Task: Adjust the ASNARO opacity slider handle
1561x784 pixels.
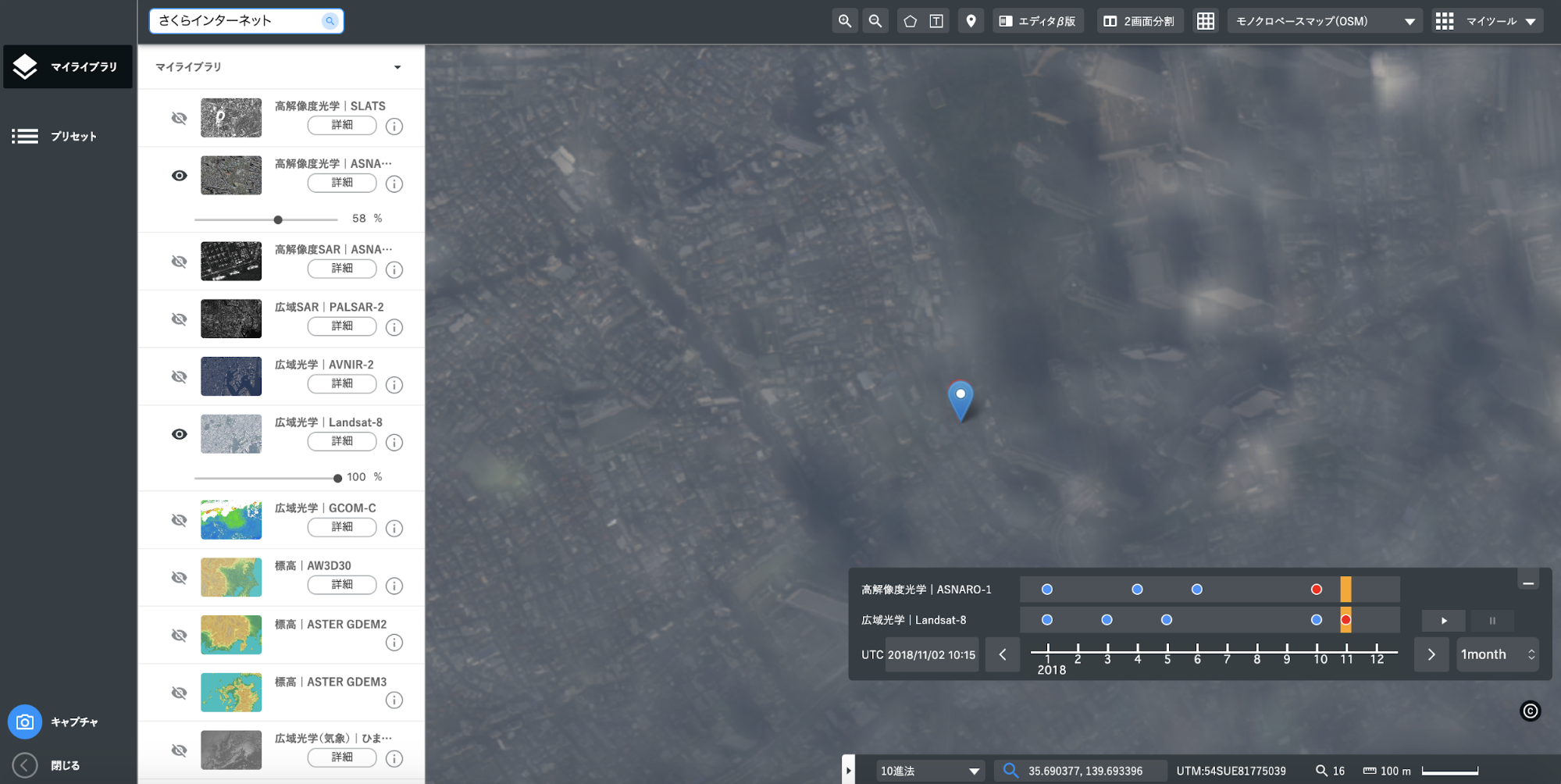Action: (278, 219)
